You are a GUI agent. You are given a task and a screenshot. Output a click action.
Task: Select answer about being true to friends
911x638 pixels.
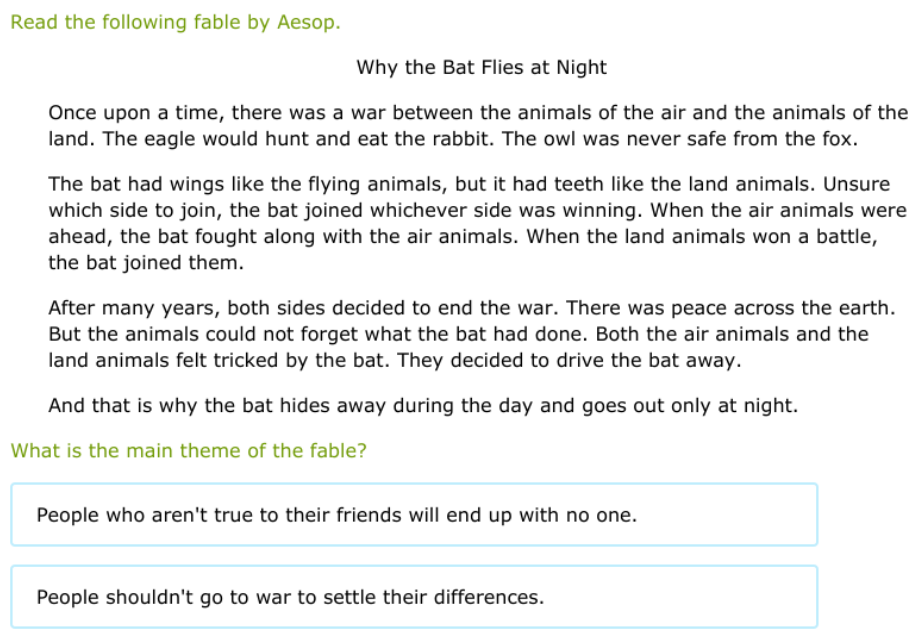[x=336, y=516]
